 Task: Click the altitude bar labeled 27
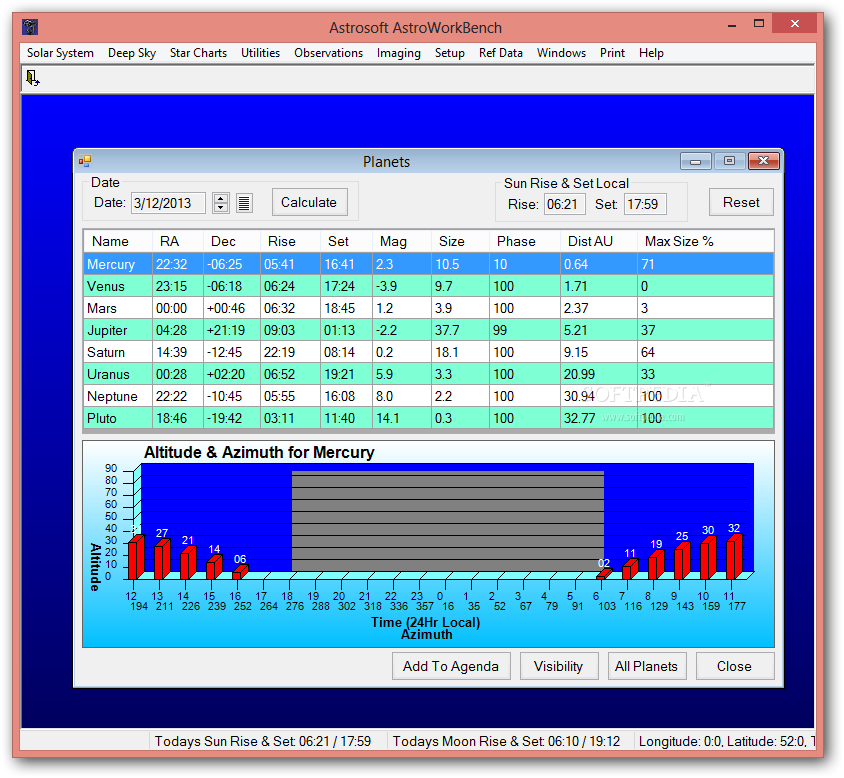[x=162, y=558]
